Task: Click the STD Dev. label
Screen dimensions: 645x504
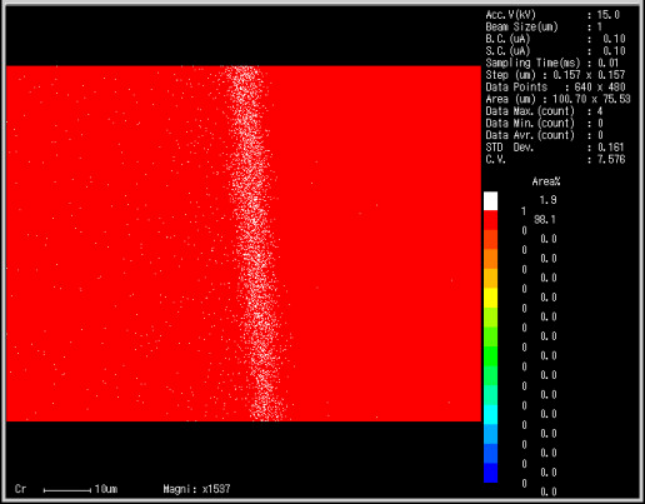Action: (509, 147)
